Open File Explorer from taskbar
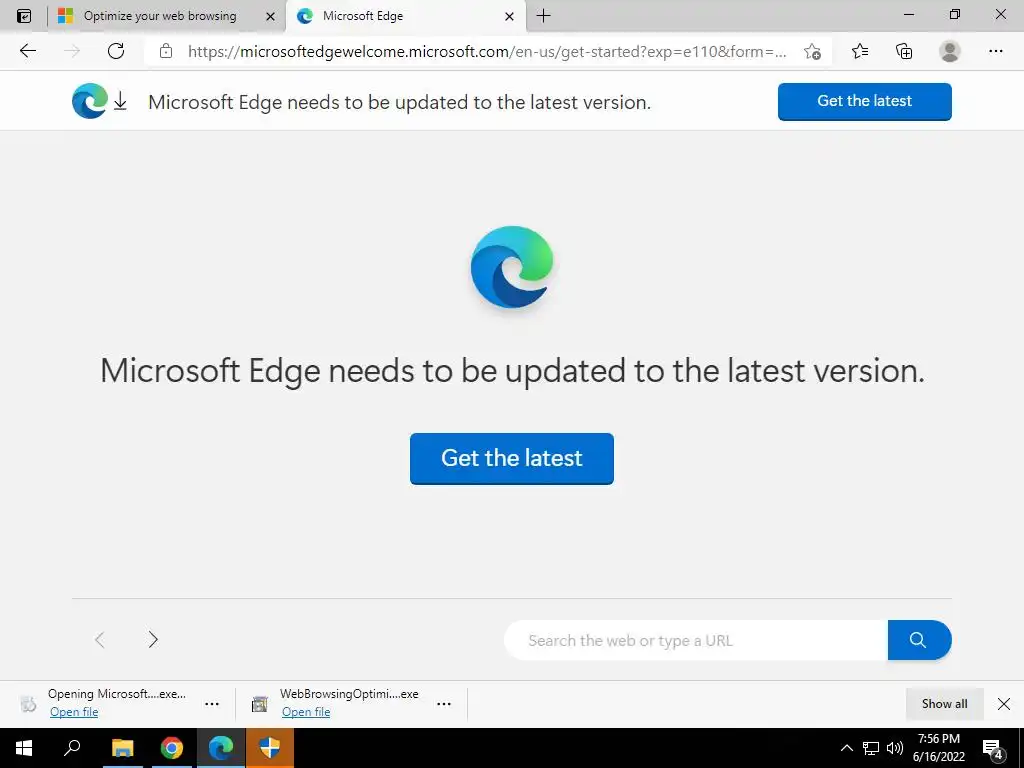 tap(122, 748)
